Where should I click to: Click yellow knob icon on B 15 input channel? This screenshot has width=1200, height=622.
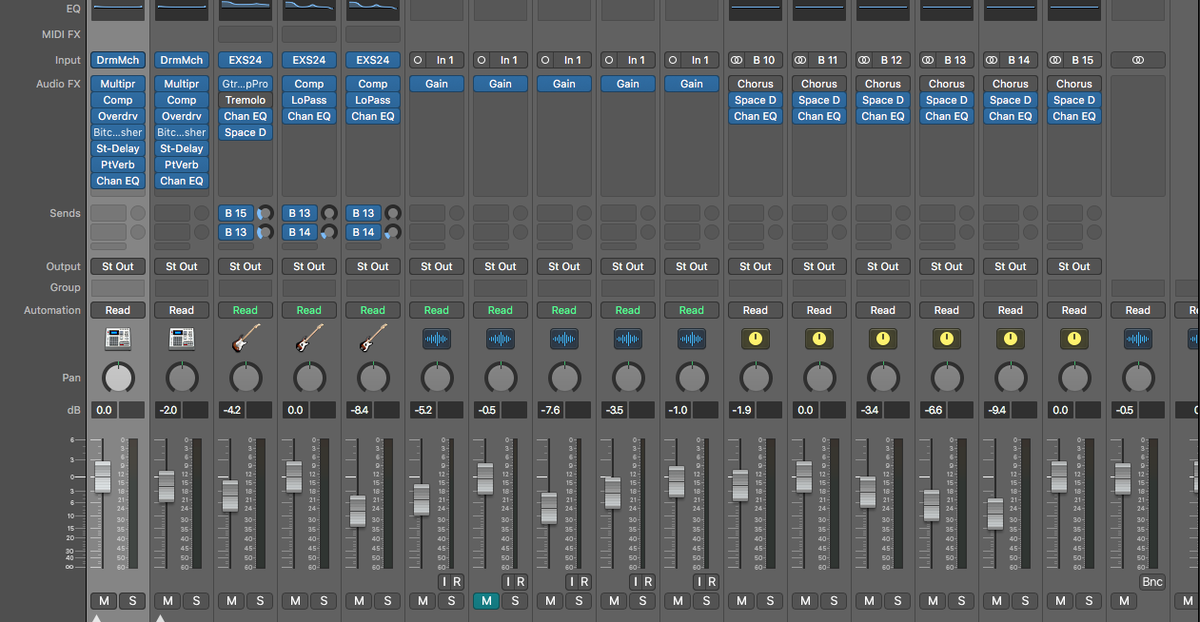point(1074,339)
